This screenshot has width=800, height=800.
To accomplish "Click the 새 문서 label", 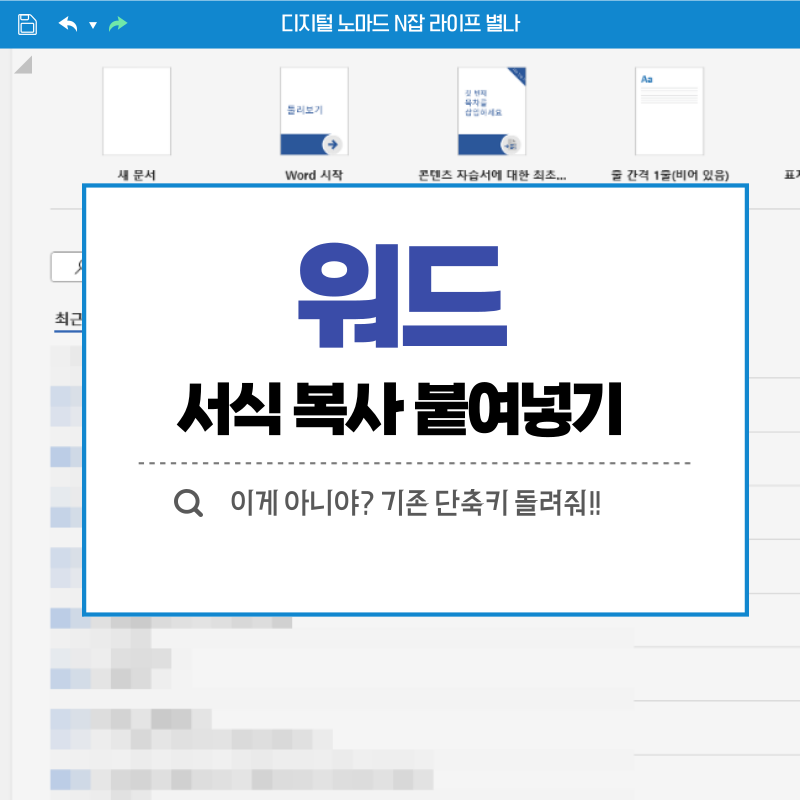I will pyautogui.click(x=137, y=175).
